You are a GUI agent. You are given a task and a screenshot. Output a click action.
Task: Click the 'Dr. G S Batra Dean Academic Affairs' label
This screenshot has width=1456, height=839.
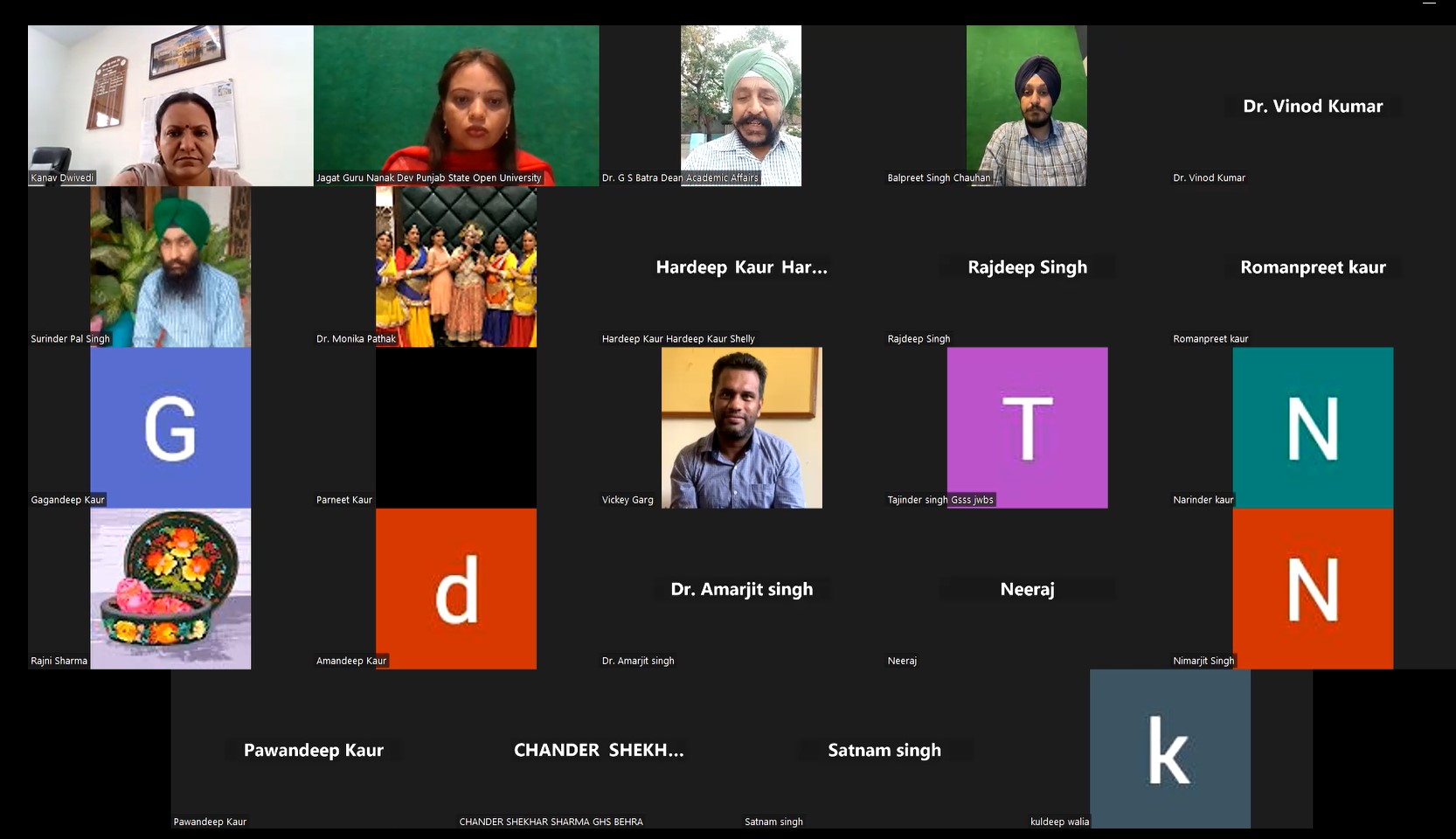[680, 178]
